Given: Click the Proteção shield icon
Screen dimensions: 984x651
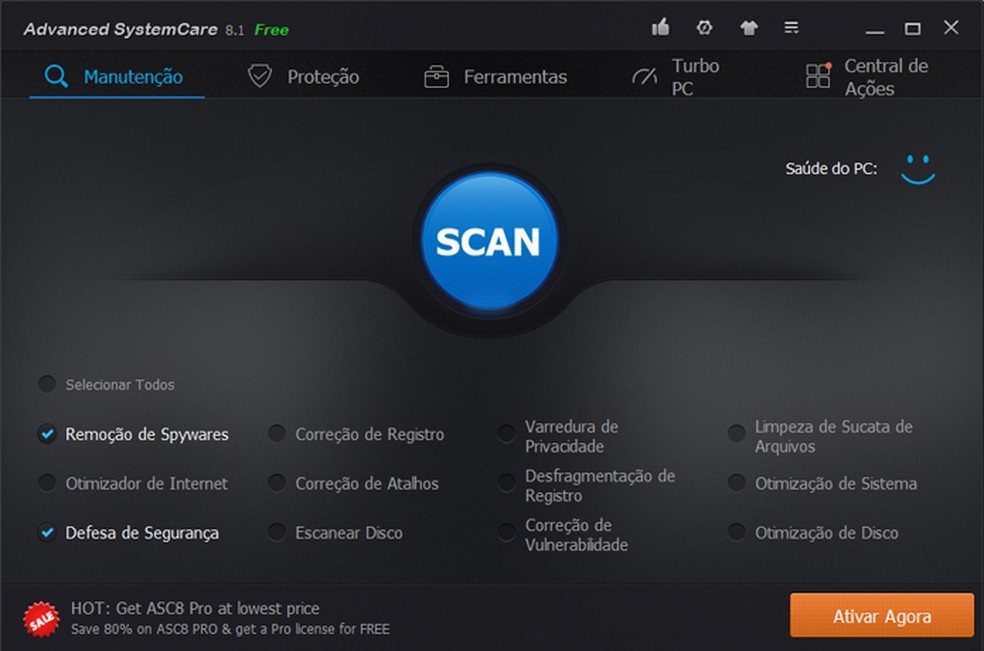Looking at the screenshot, I should click(x=259, y=74).
